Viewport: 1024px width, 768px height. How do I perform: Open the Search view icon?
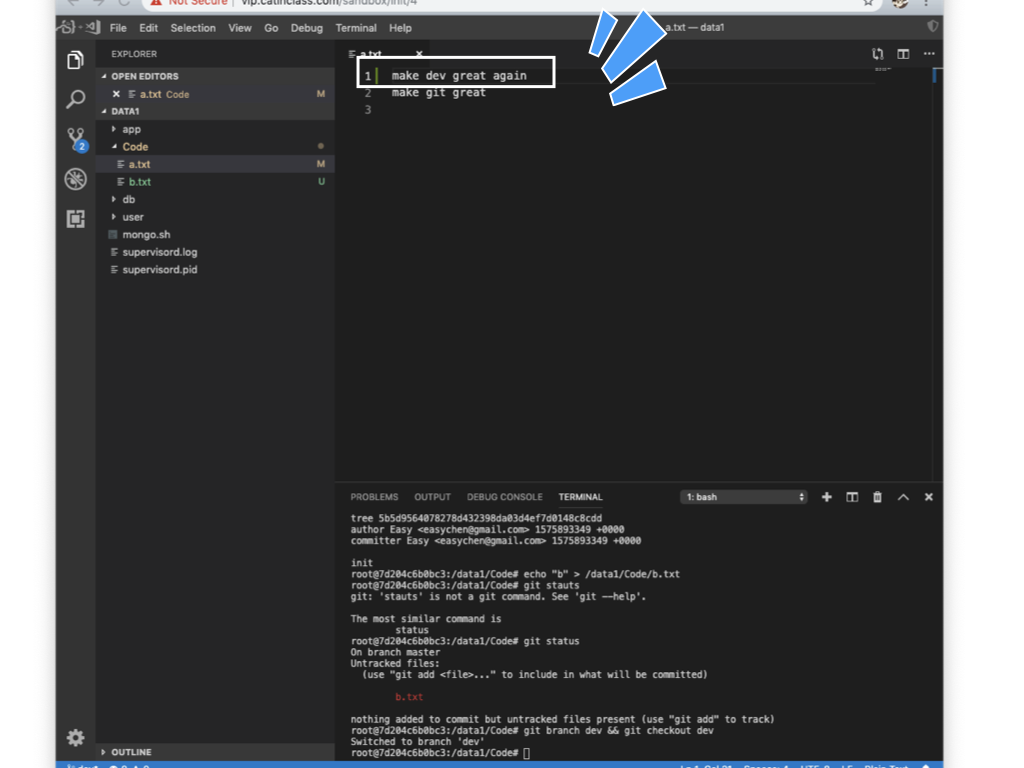tap(75, 99)
